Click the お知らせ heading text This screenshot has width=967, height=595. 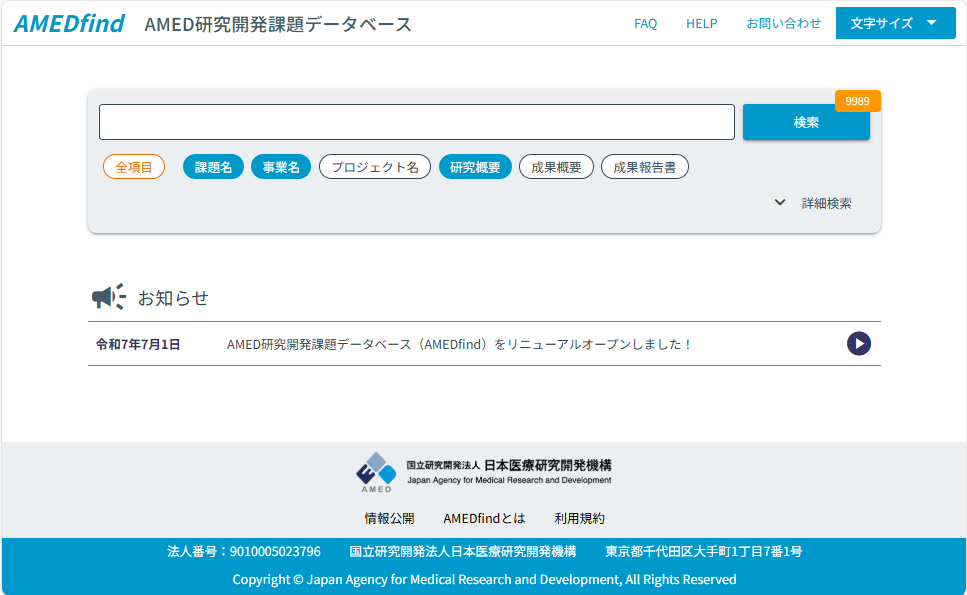click(173, 298)
